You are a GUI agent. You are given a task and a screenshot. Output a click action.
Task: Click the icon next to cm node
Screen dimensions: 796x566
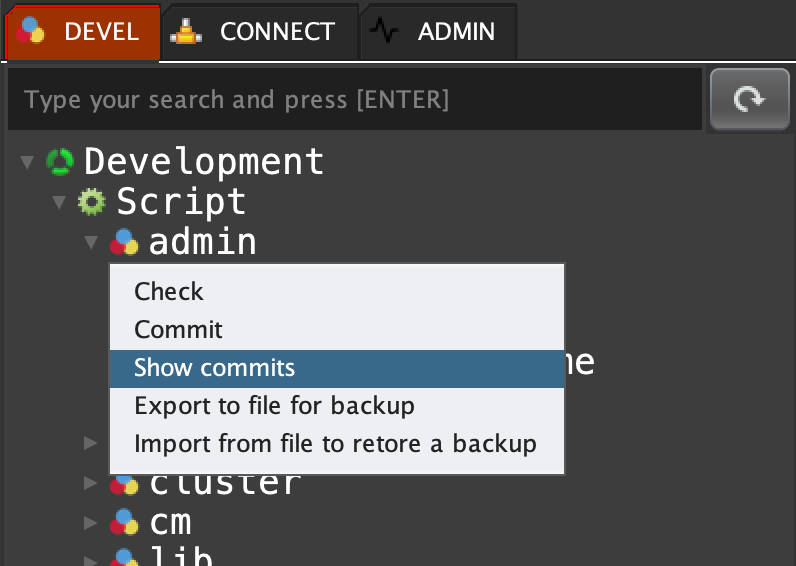click(124, 522)
